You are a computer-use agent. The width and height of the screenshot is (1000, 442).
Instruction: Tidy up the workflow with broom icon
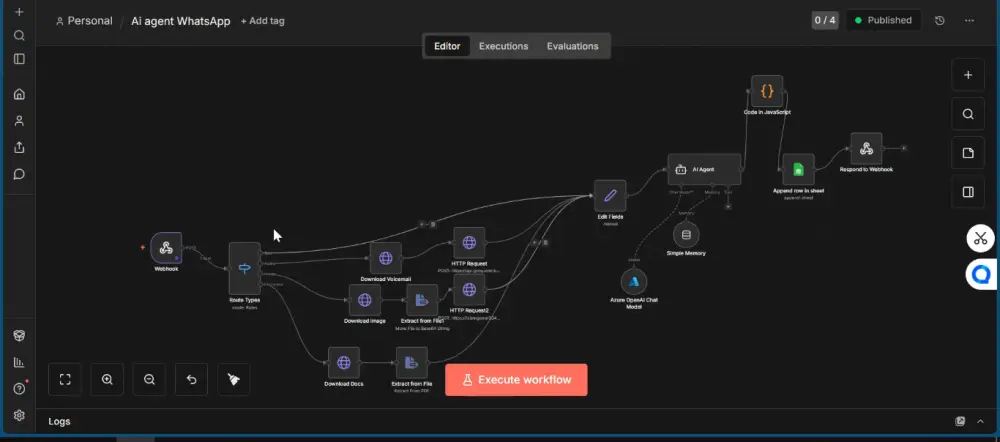click(x=233, y=379)
